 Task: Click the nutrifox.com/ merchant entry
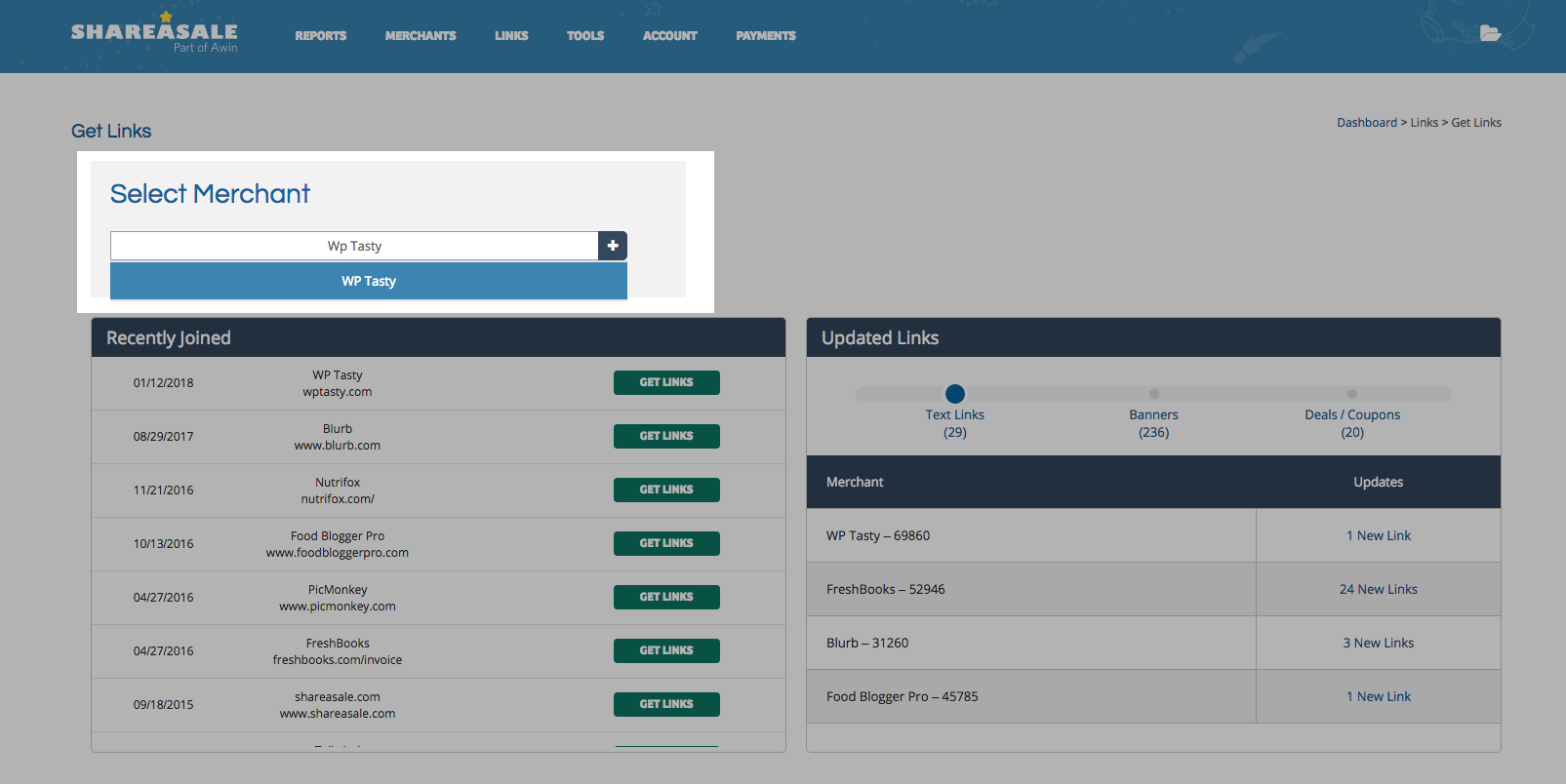point(338,499)
